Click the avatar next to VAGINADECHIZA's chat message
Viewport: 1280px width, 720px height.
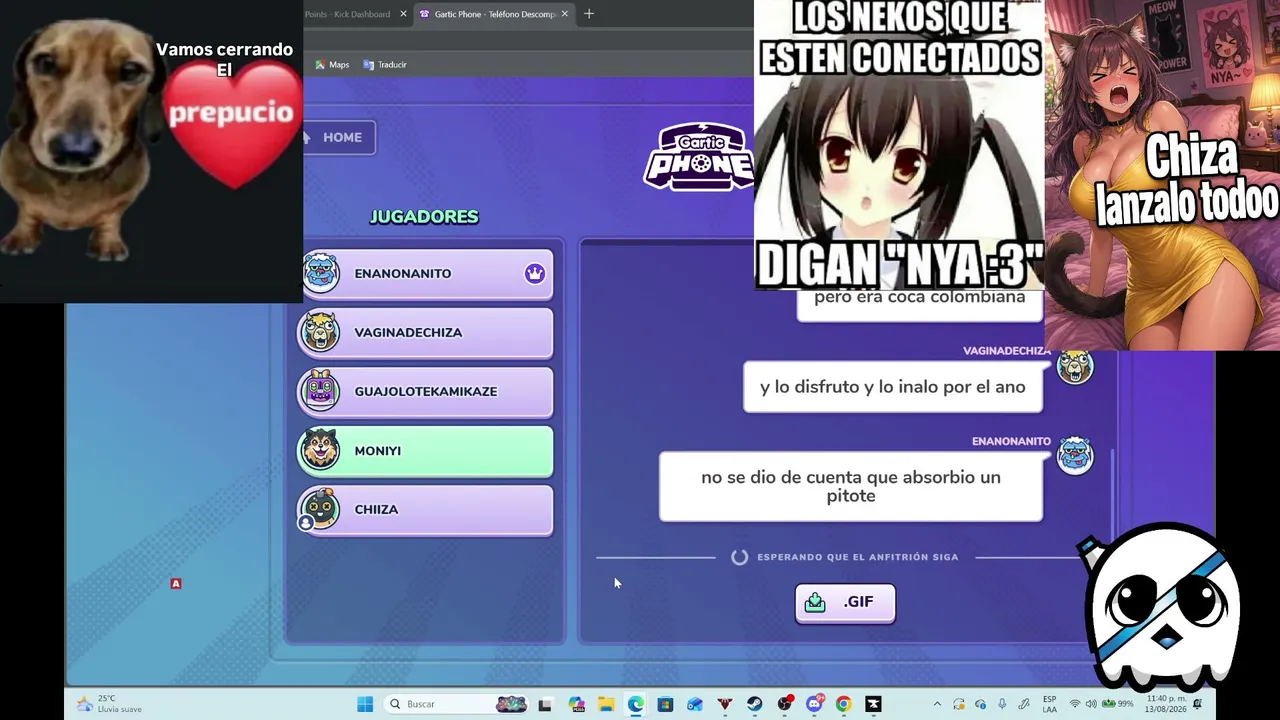coord(1075,366)
